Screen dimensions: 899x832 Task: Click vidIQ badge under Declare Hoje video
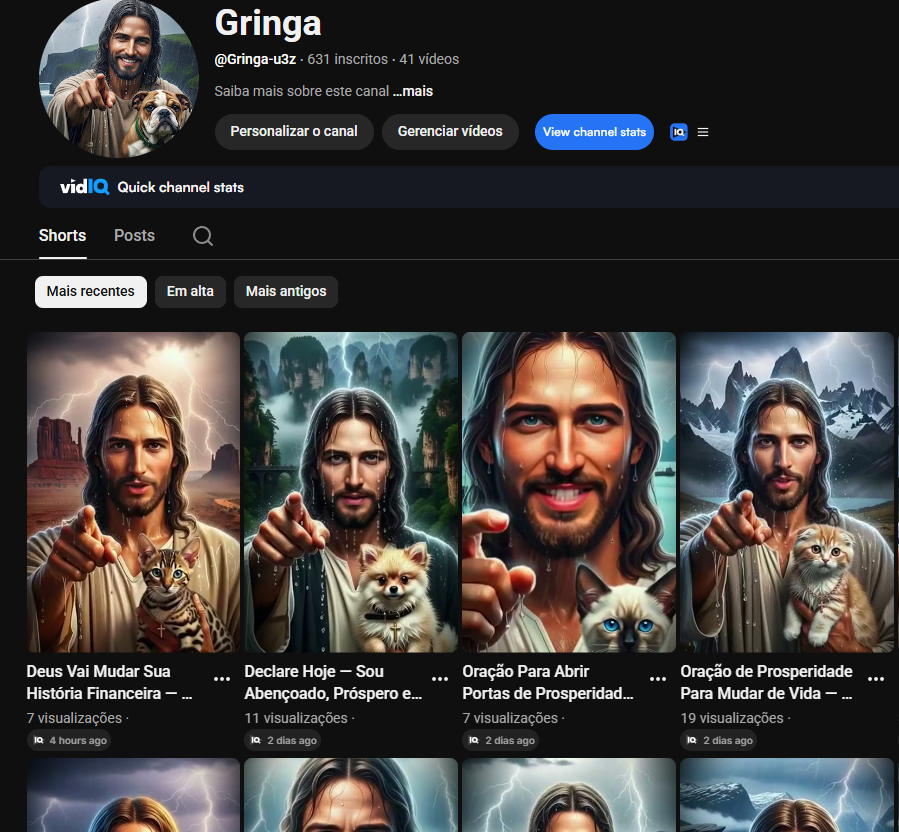pyautogui.click(x=283, y=740)
